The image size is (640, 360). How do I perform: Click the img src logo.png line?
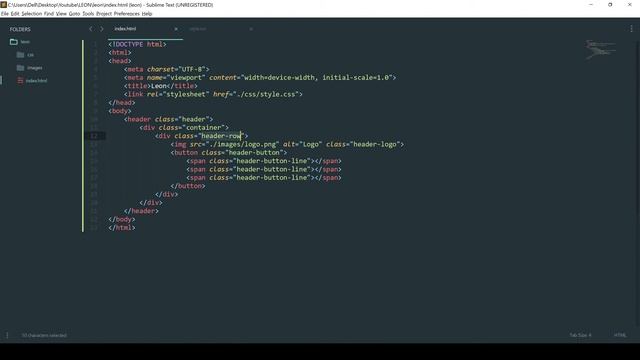[287, 144]
